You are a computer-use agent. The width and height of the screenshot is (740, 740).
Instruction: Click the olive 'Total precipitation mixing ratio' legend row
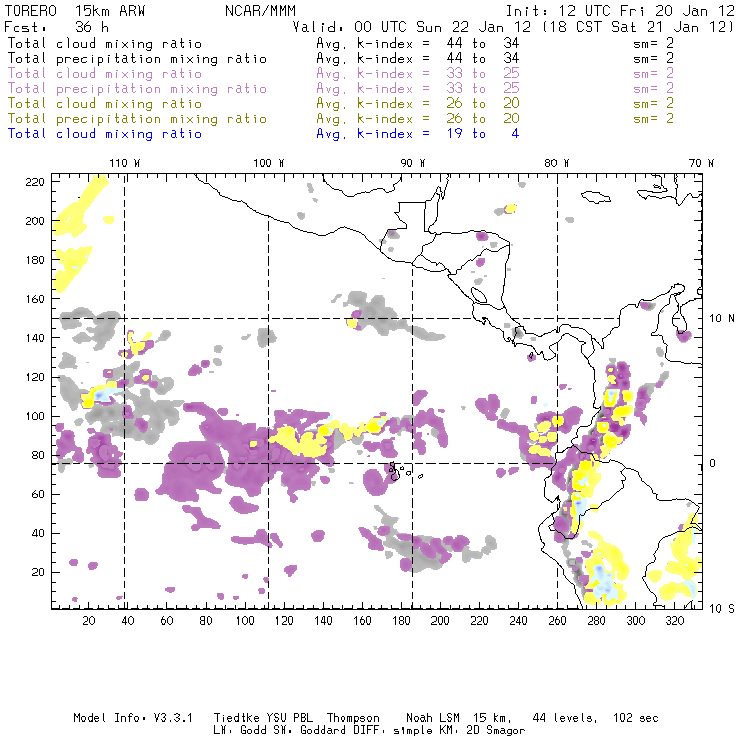[x=137, y=119]
